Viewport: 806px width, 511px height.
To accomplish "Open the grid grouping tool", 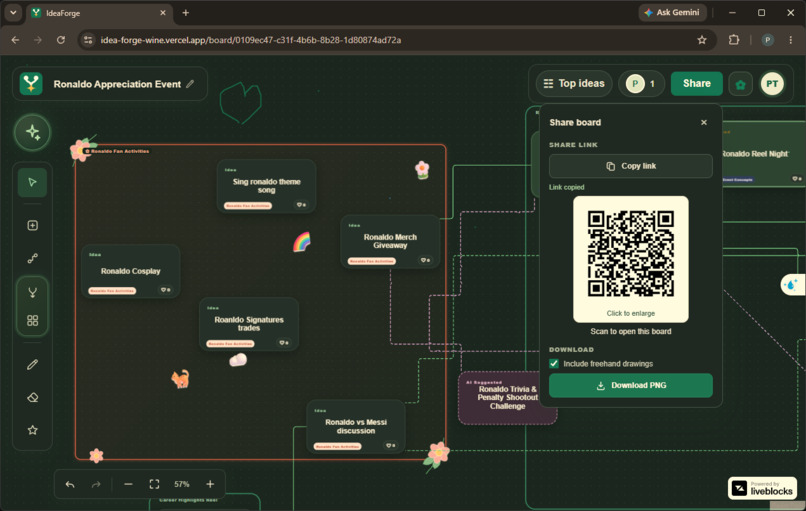I will pos(32,321).
